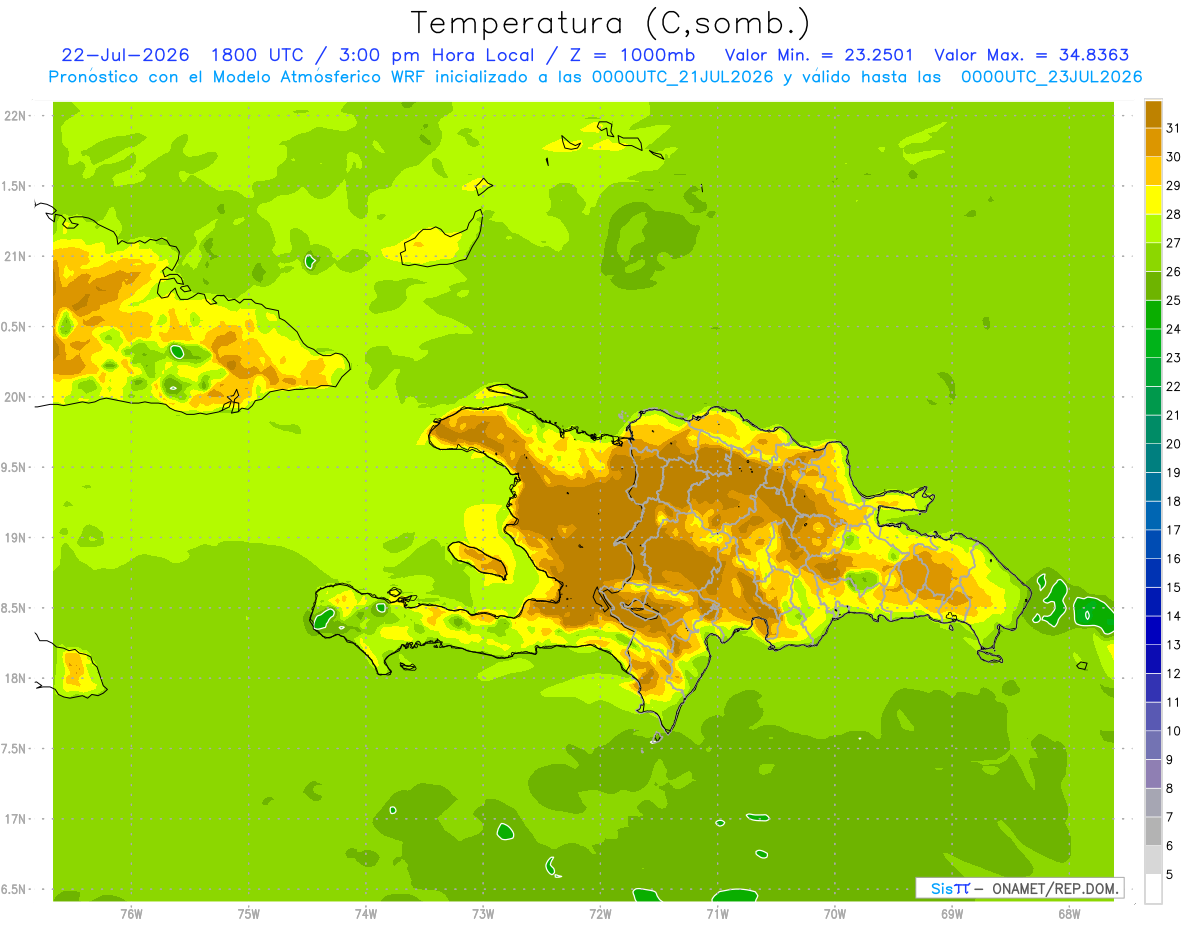Click the longitude label "72W"
The height and width of the screenshot is (927, 1200).
click(x=600, y=914)
